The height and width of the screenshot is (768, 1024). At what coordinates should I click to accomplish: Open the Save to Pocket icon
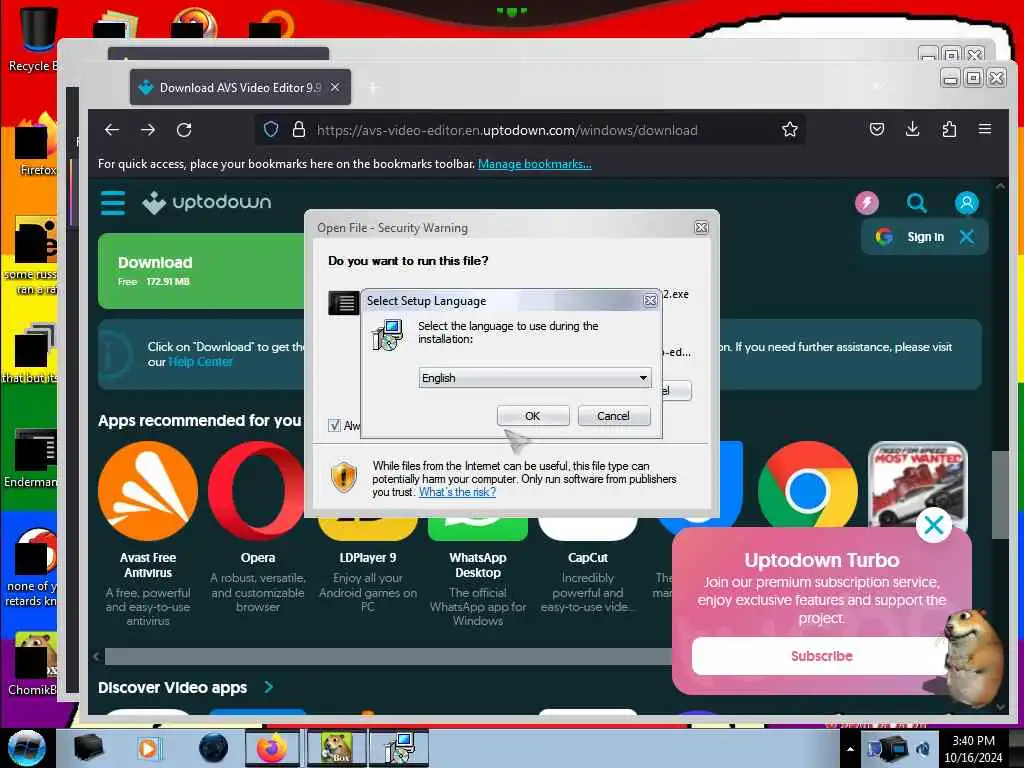point(876,129)
